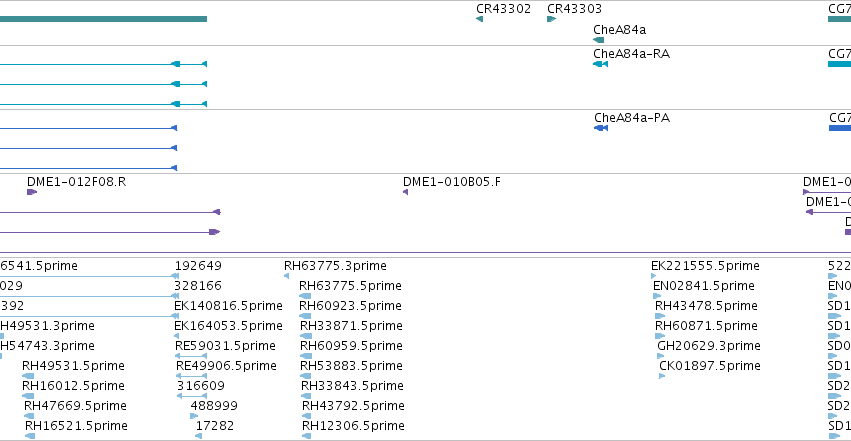Open the RH60871.5prime EST label
This screenshot has width=851, height=441.
click(706, 326)
